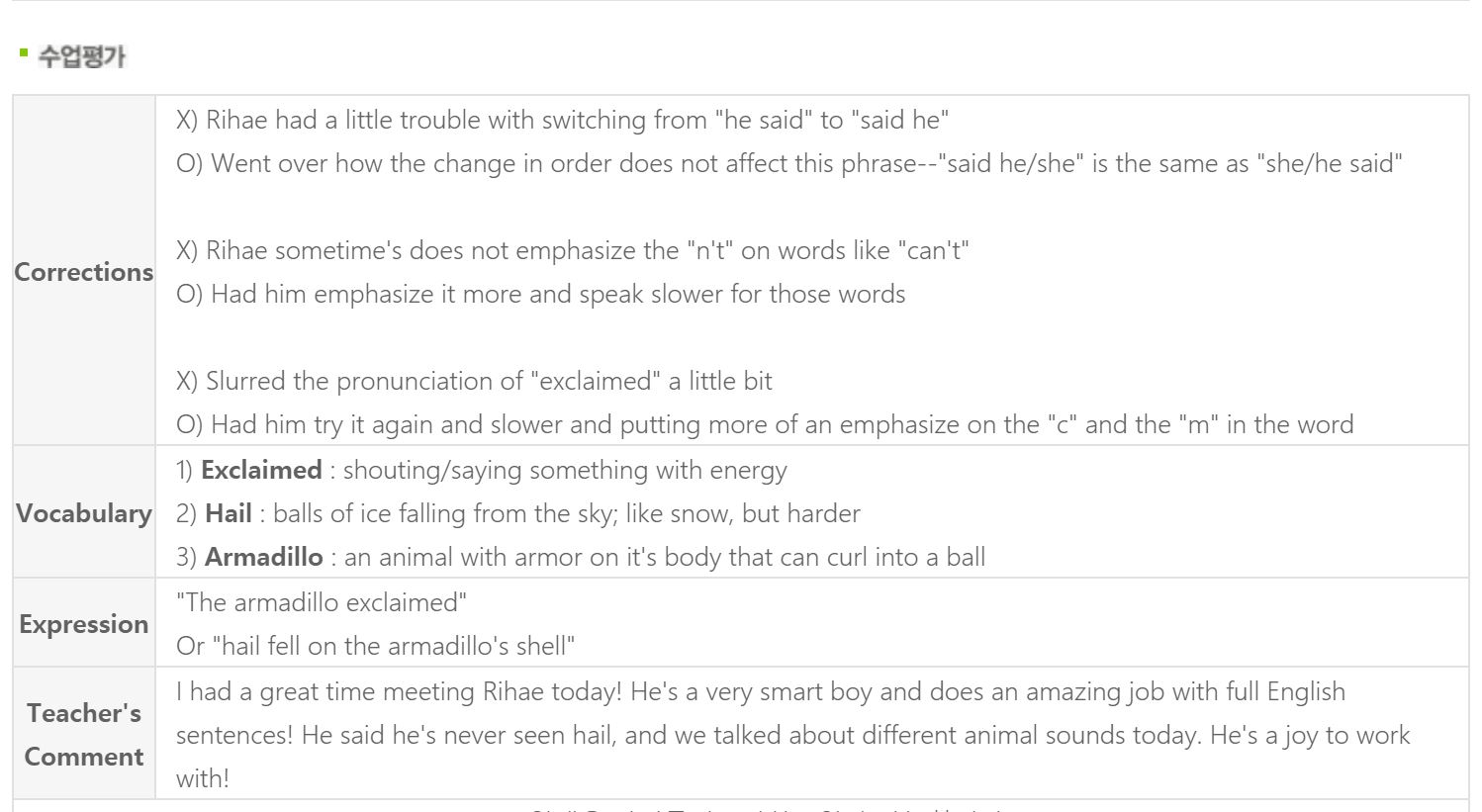
Task: Click the green bullet beside 수업평가 heading
Action: [x=23, y=52]
